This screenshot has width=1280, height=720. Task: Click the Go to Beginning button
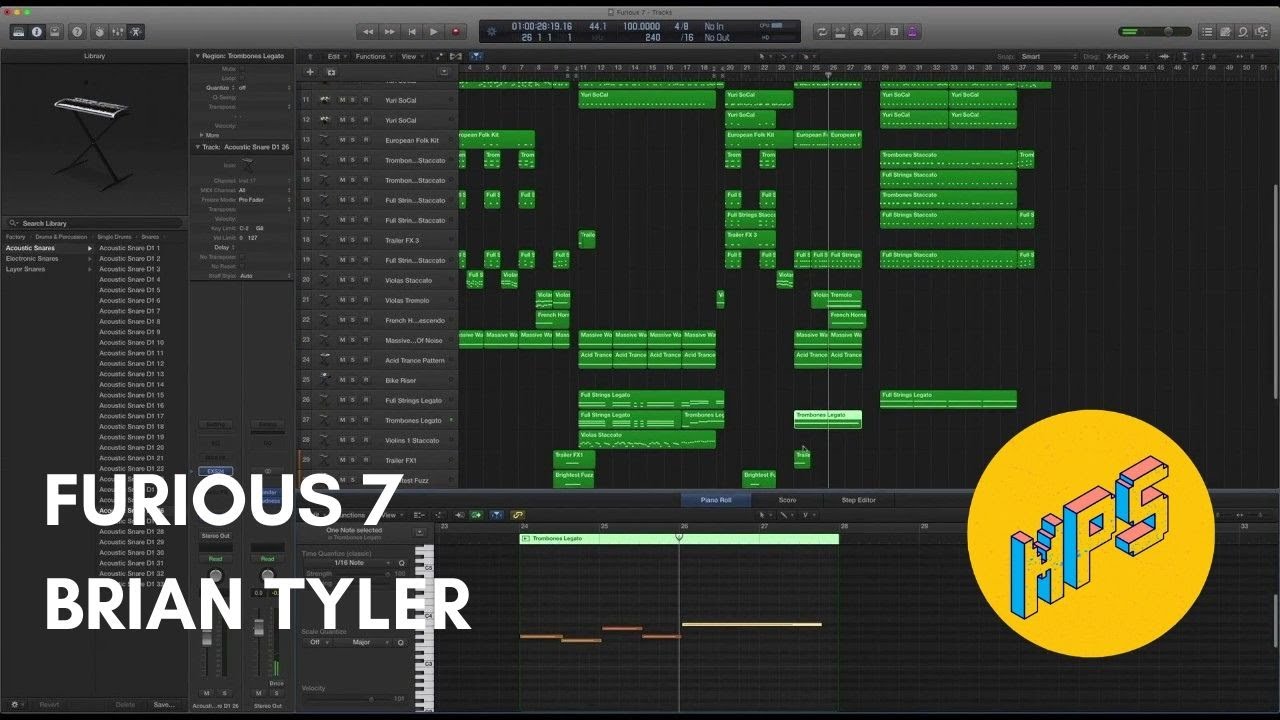(x=412, y=32)
